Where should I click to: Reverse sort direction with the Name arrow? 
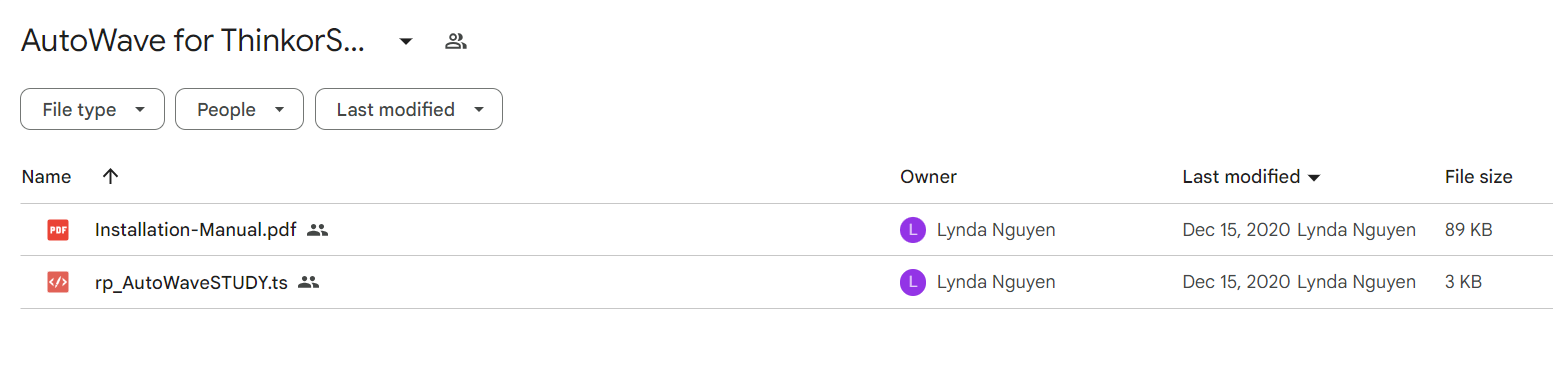(111, 176)
